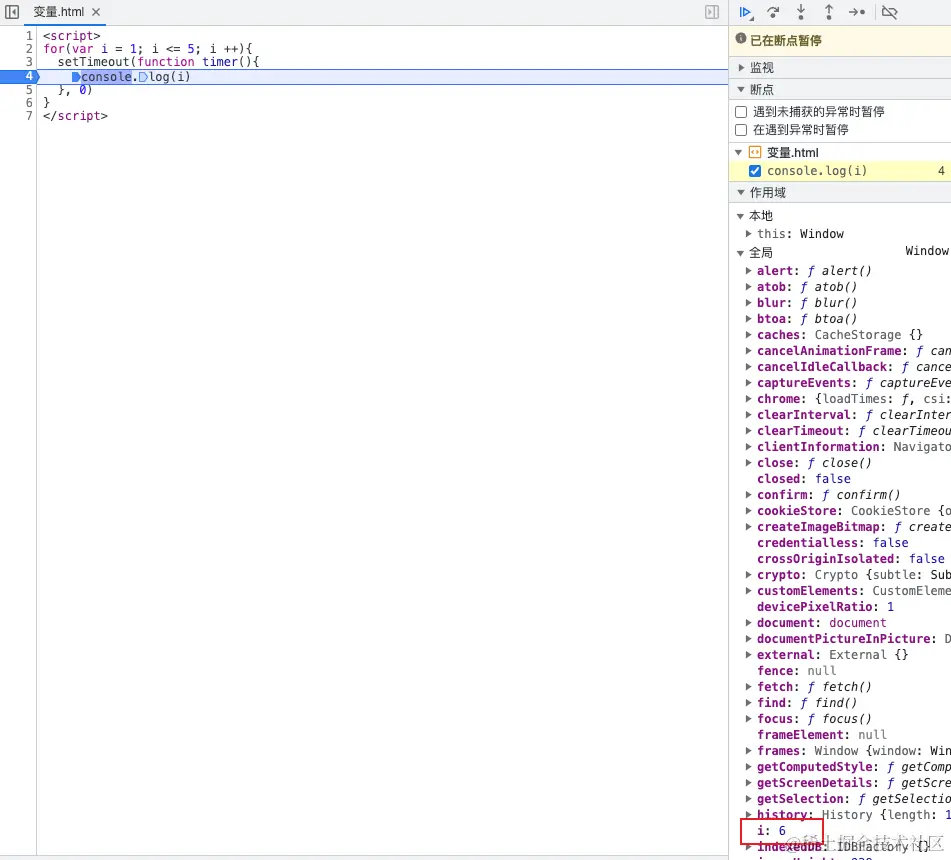The image size is (951, 860).
Task: Click line number 3 in gutter
Action: tap(29, 62)
